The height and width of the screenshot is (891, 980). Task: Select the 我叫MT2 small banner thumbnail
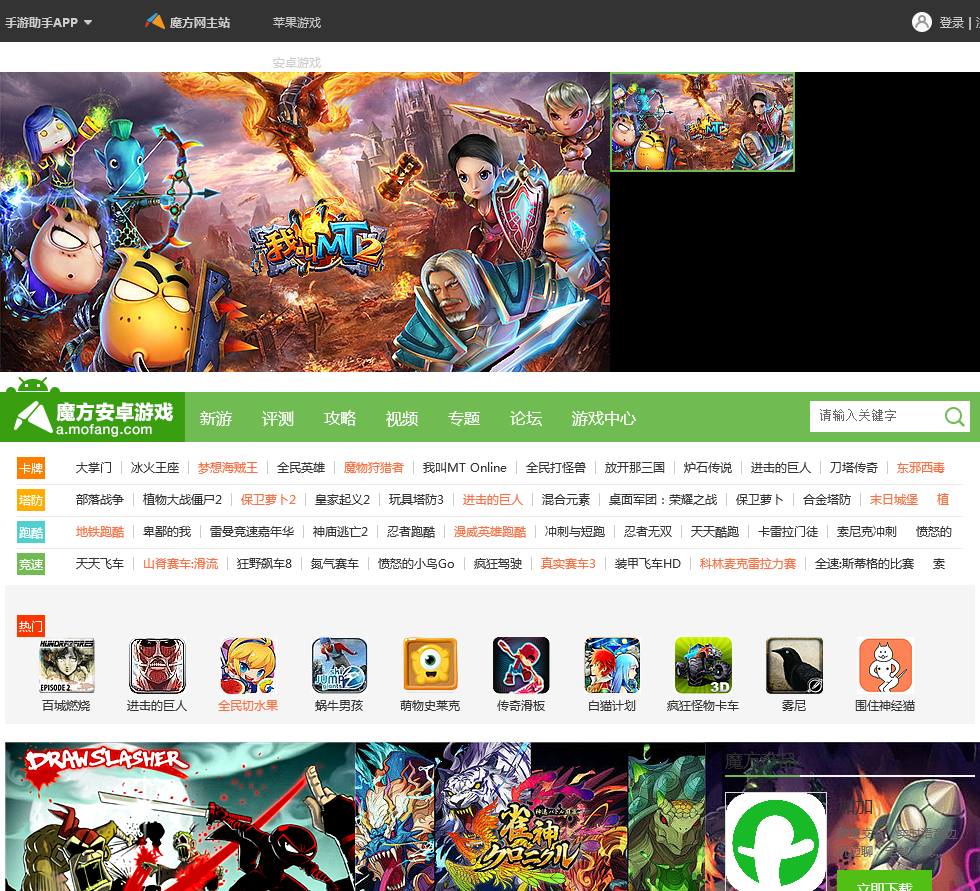click(702, 122)
